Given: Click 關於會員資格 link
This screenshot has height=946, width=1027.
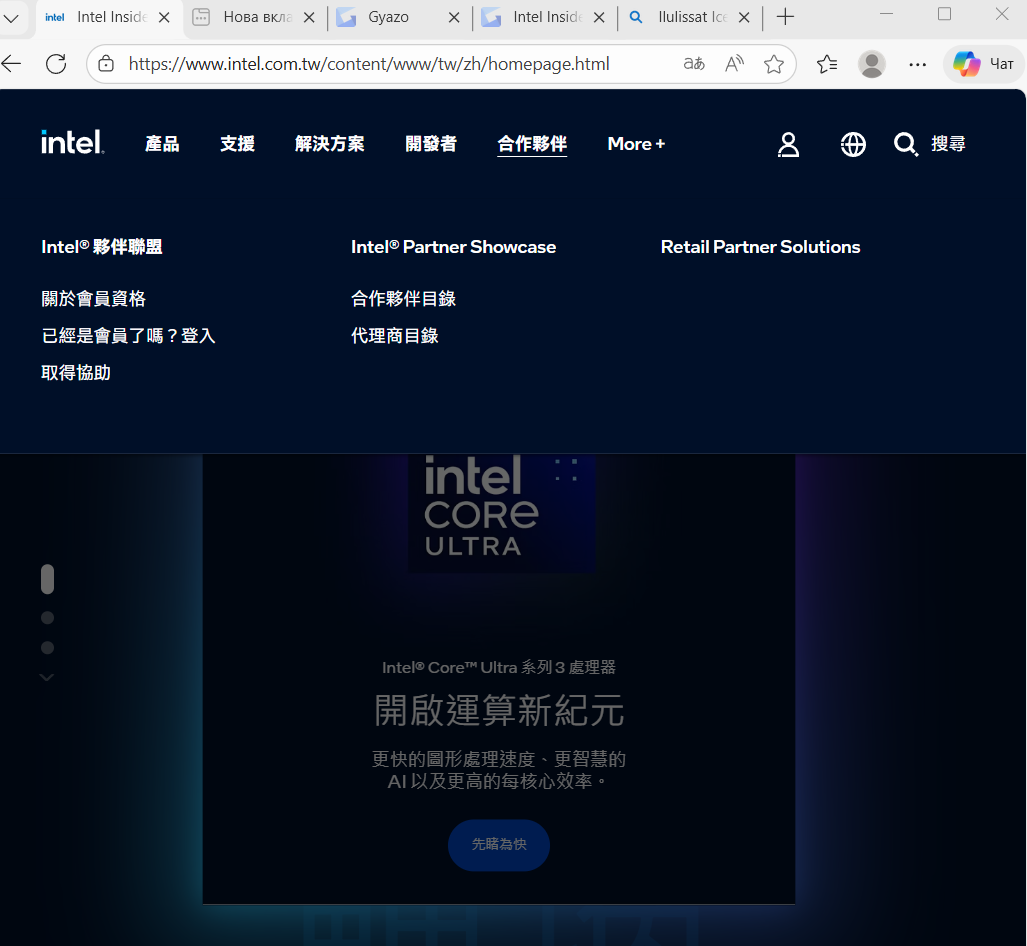Looking at the screenshot, I should (x=93, y=299).
